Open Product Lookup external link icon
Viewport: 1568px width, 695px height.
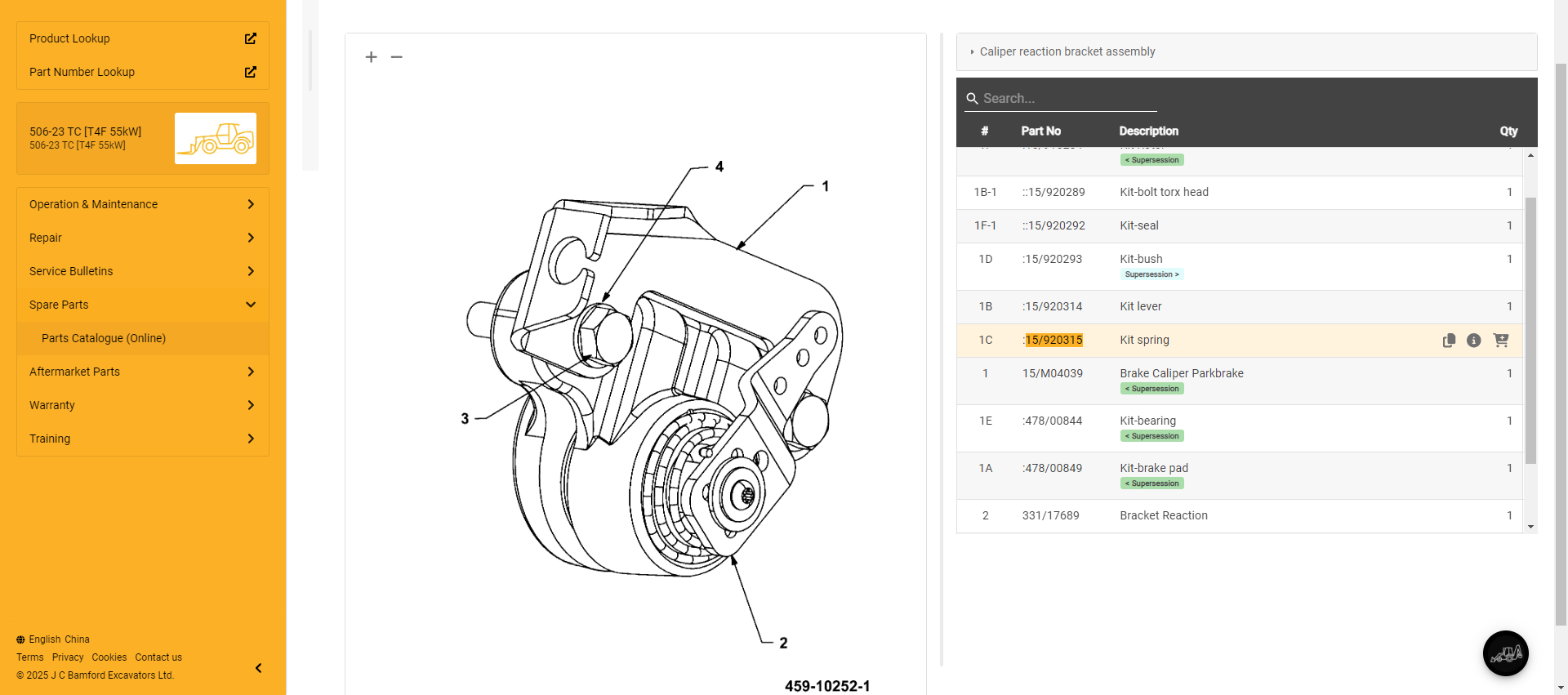[251, 38]
